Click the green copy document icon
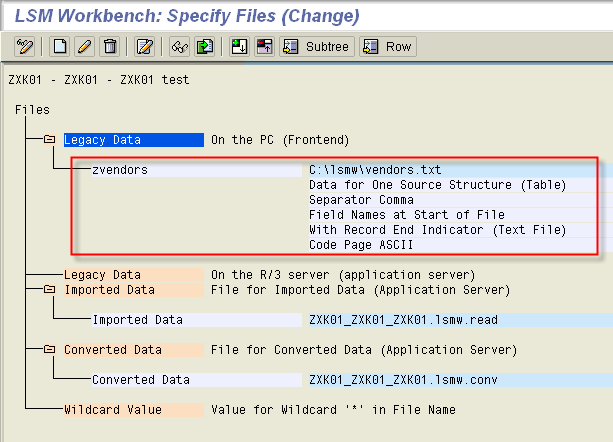 pos(204,46)
